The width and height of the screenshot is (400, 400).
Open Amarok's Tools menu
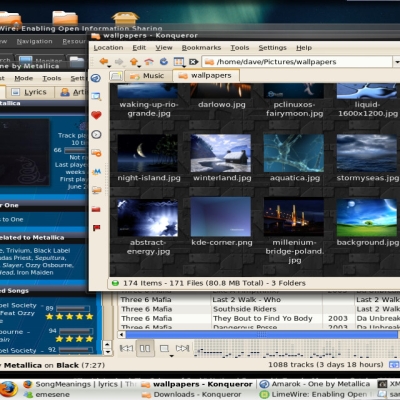pos(52,78)
